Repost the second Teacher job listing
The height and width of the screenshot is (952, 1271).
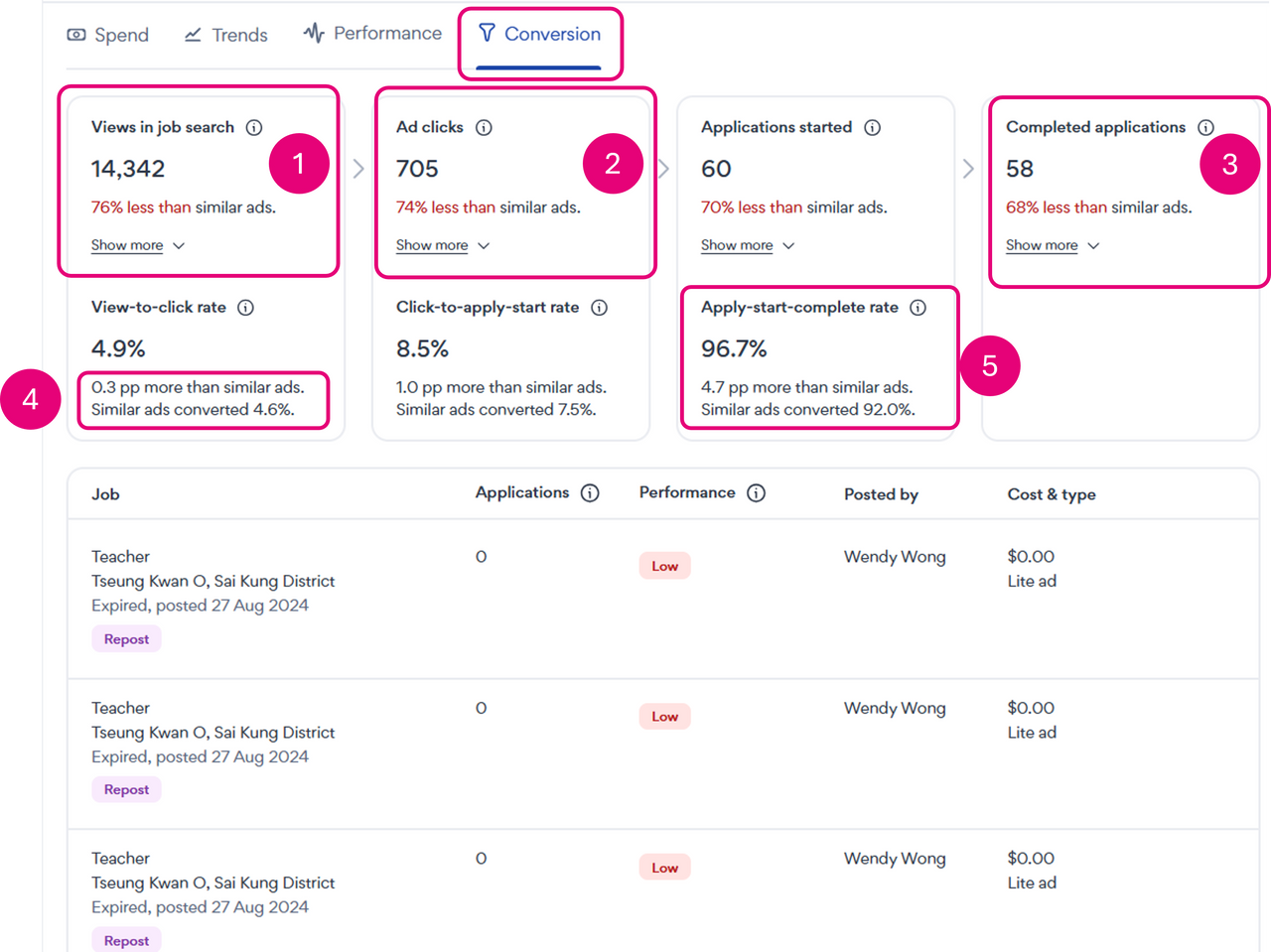point(126,790)
